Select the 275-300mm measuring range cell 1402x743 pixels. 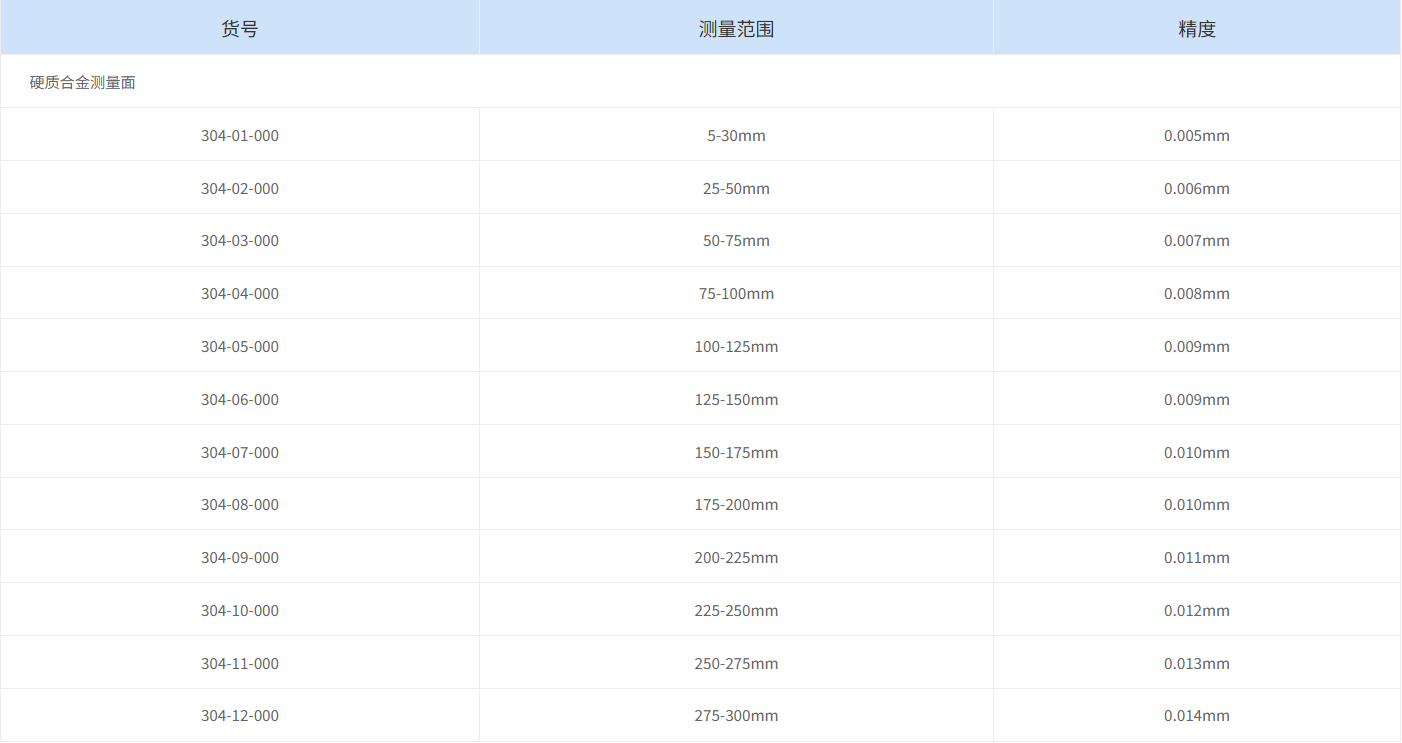tap(737, 715)
